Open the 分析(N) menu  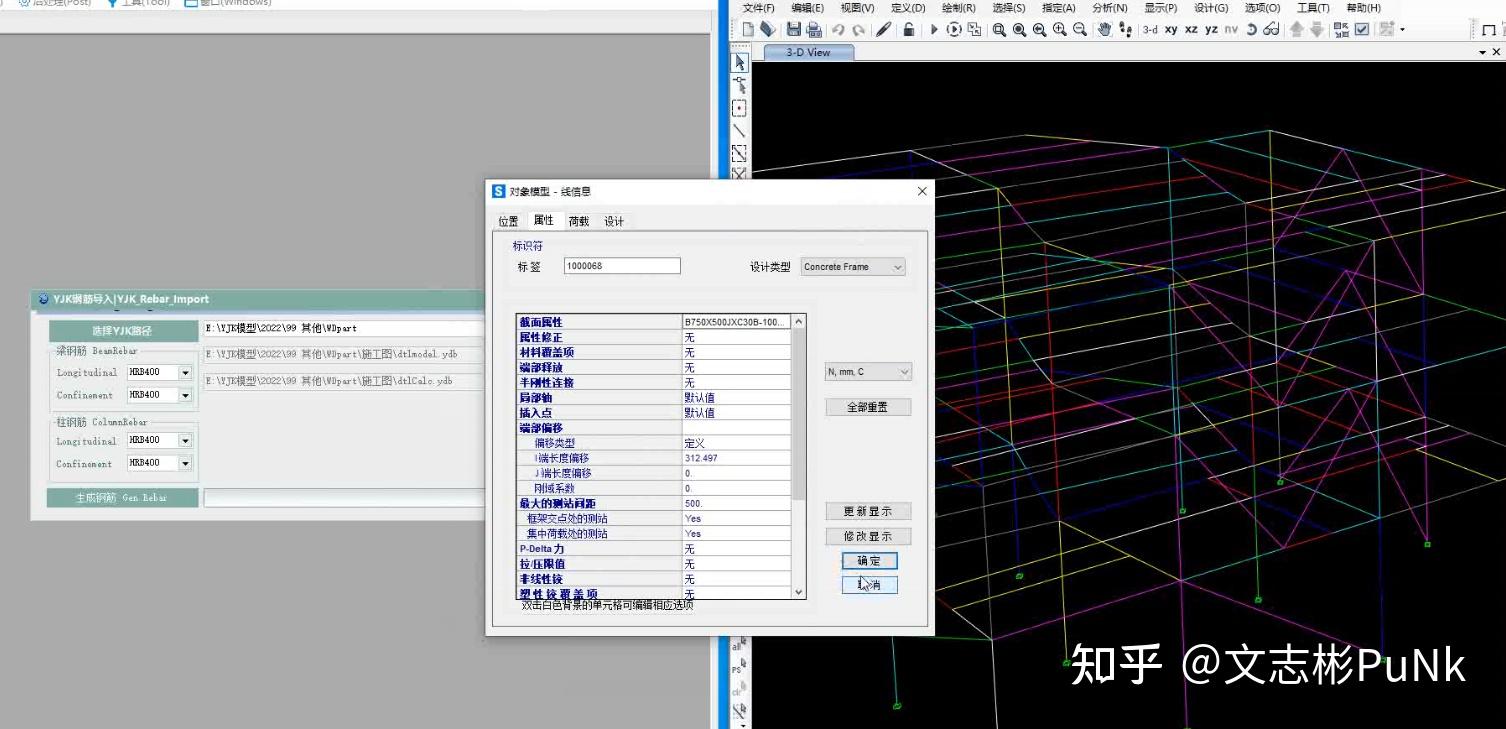click(1108, 8)
